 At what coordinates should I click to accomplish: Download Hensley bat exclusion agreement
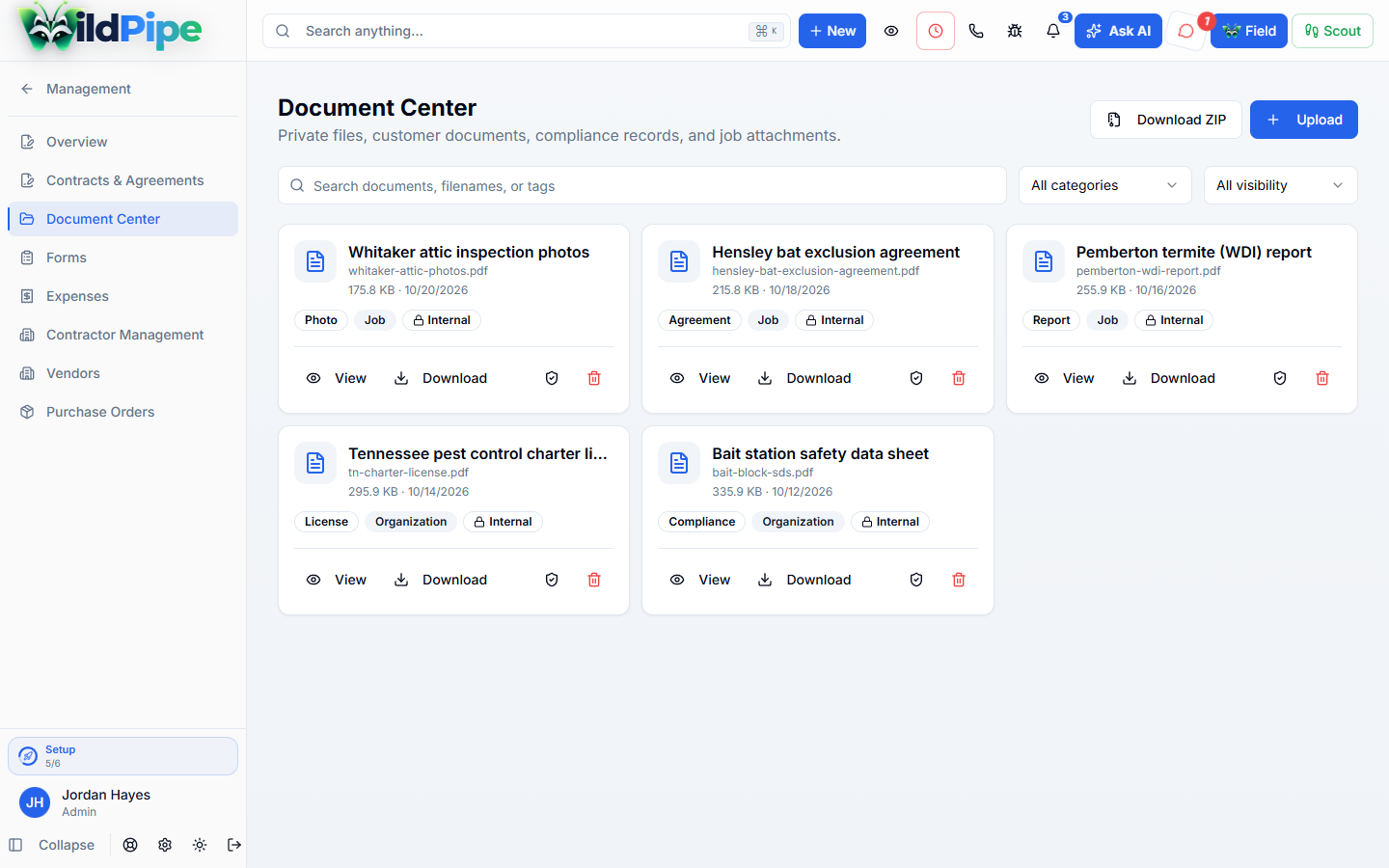point(804,378)
